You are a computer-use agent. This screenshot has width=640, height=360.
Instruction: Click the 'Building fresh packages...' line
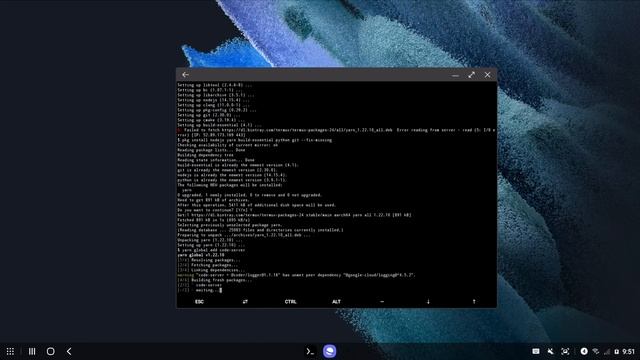(215, 280)
